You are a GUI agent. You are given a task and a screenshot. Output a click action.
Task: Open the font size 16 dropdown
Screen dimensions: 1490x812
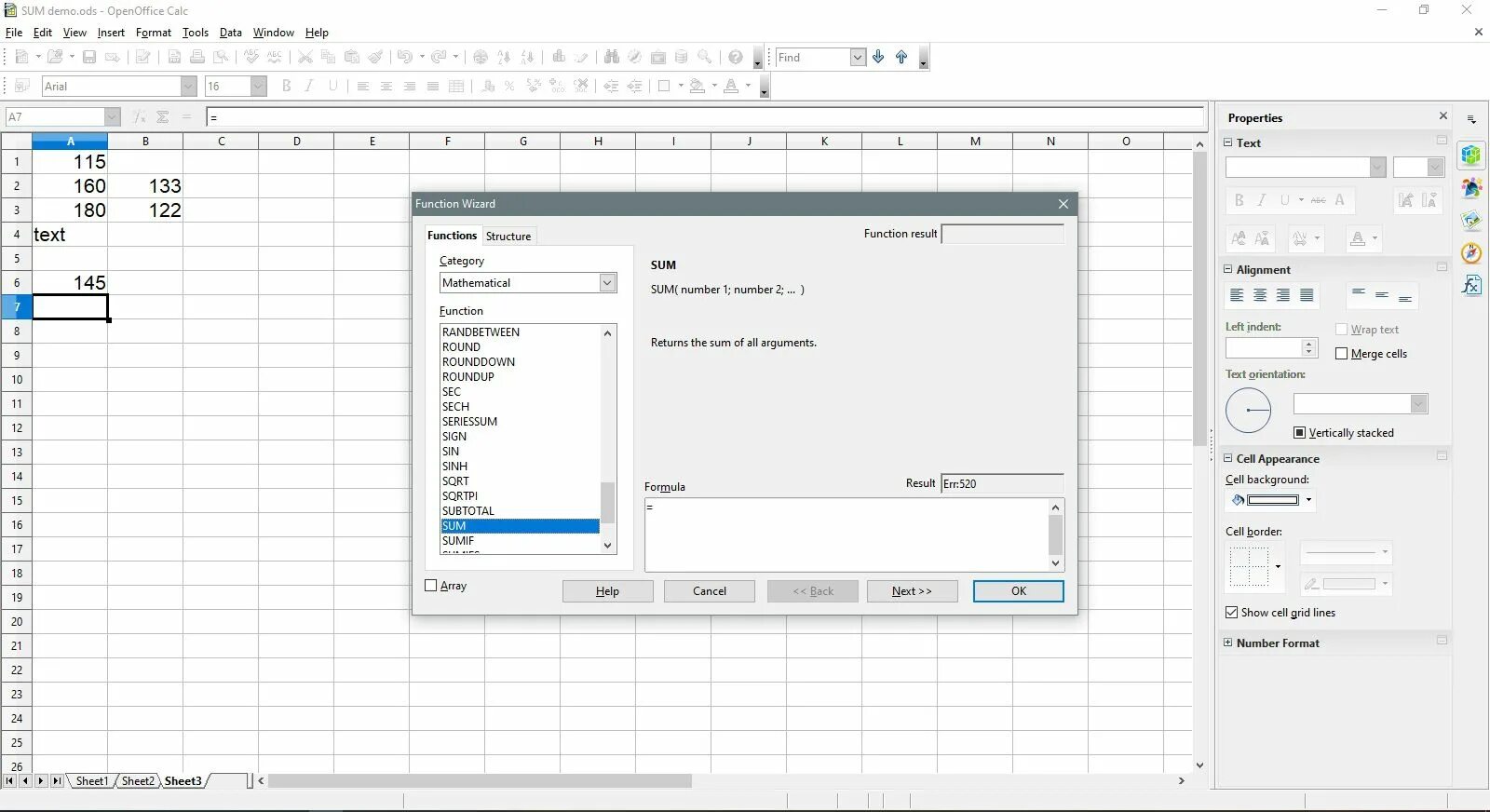tap(259, 87)
